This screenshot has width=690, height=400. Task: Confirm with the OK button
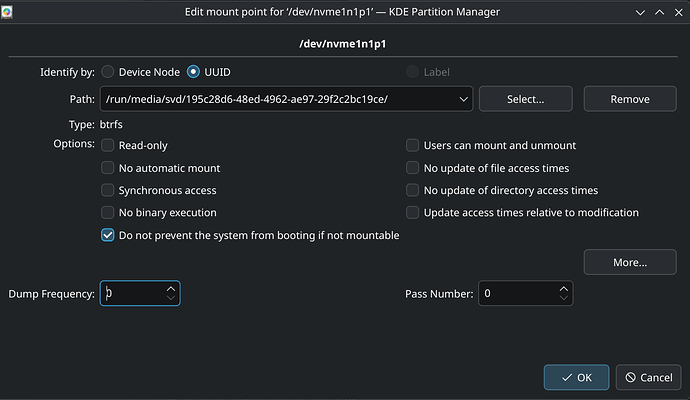tap(576, 377)
